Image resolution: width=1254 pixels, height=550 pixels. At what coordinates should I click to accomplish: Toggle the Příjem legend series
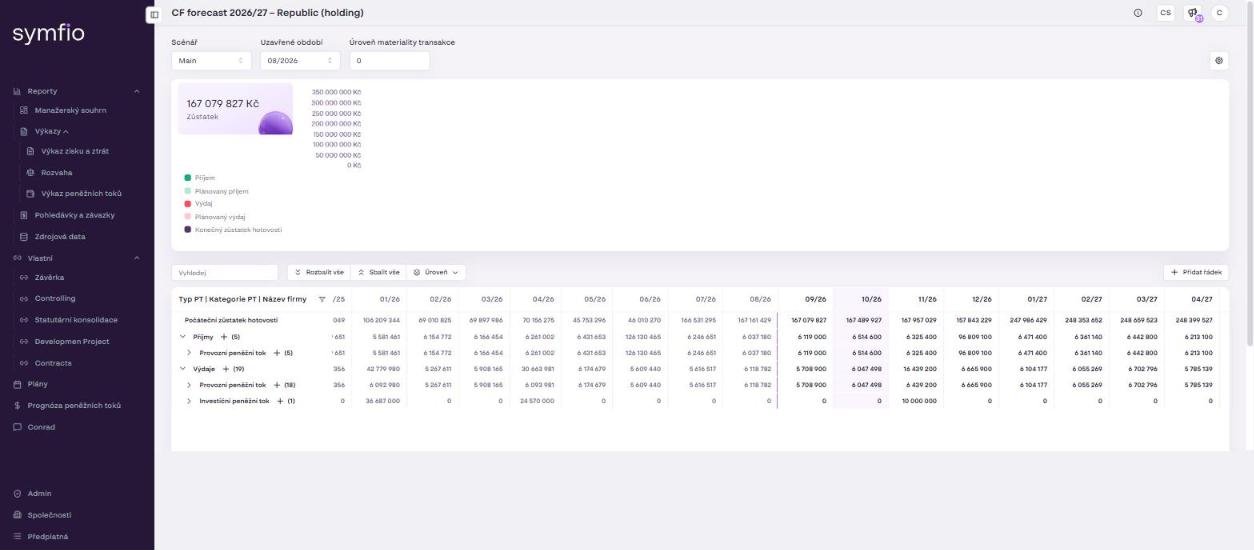200,178
